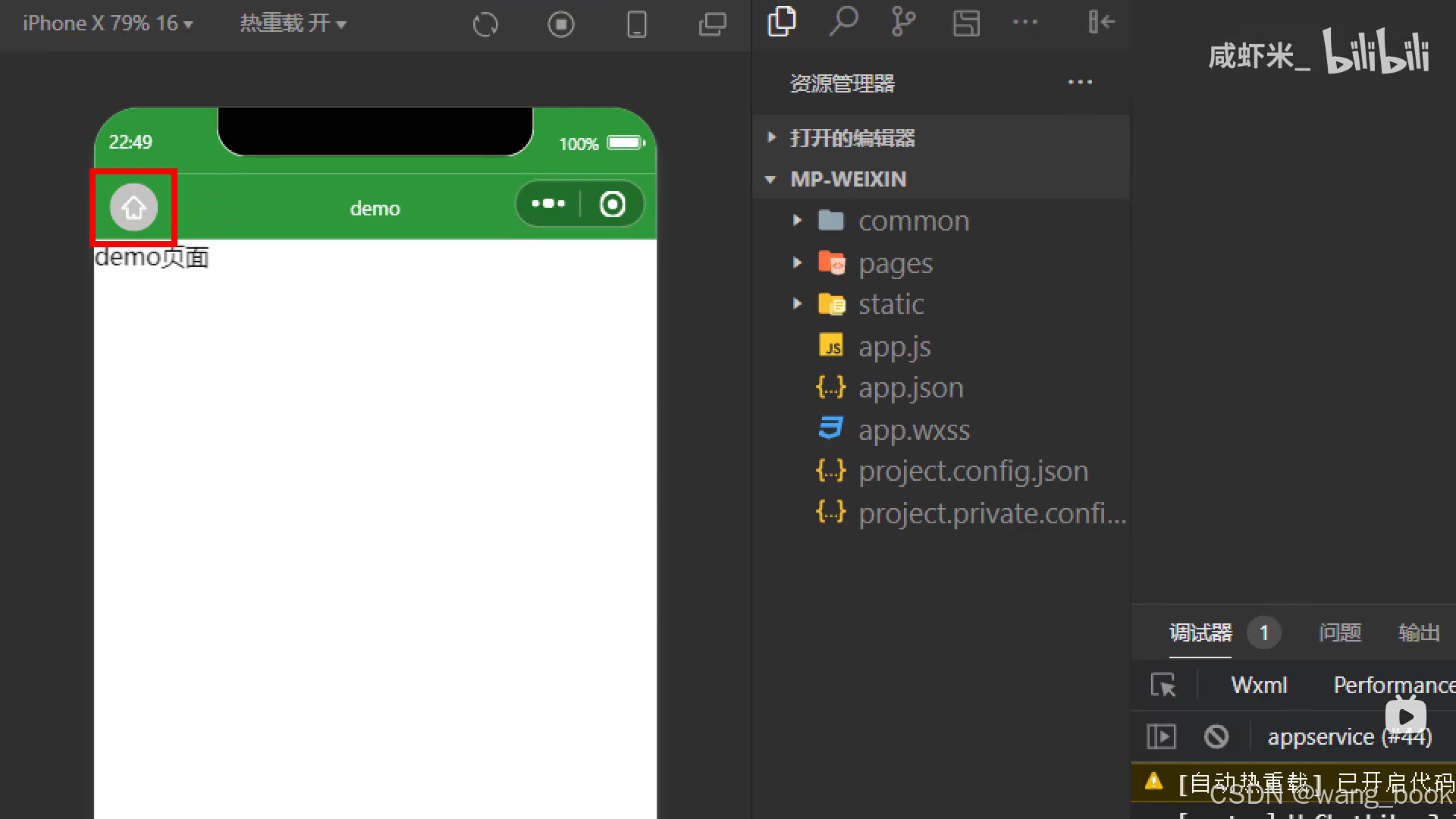Click the editor layout panel icon
Image resolution: width=1456 pixels, height=819 pixels.
(966, 23)
